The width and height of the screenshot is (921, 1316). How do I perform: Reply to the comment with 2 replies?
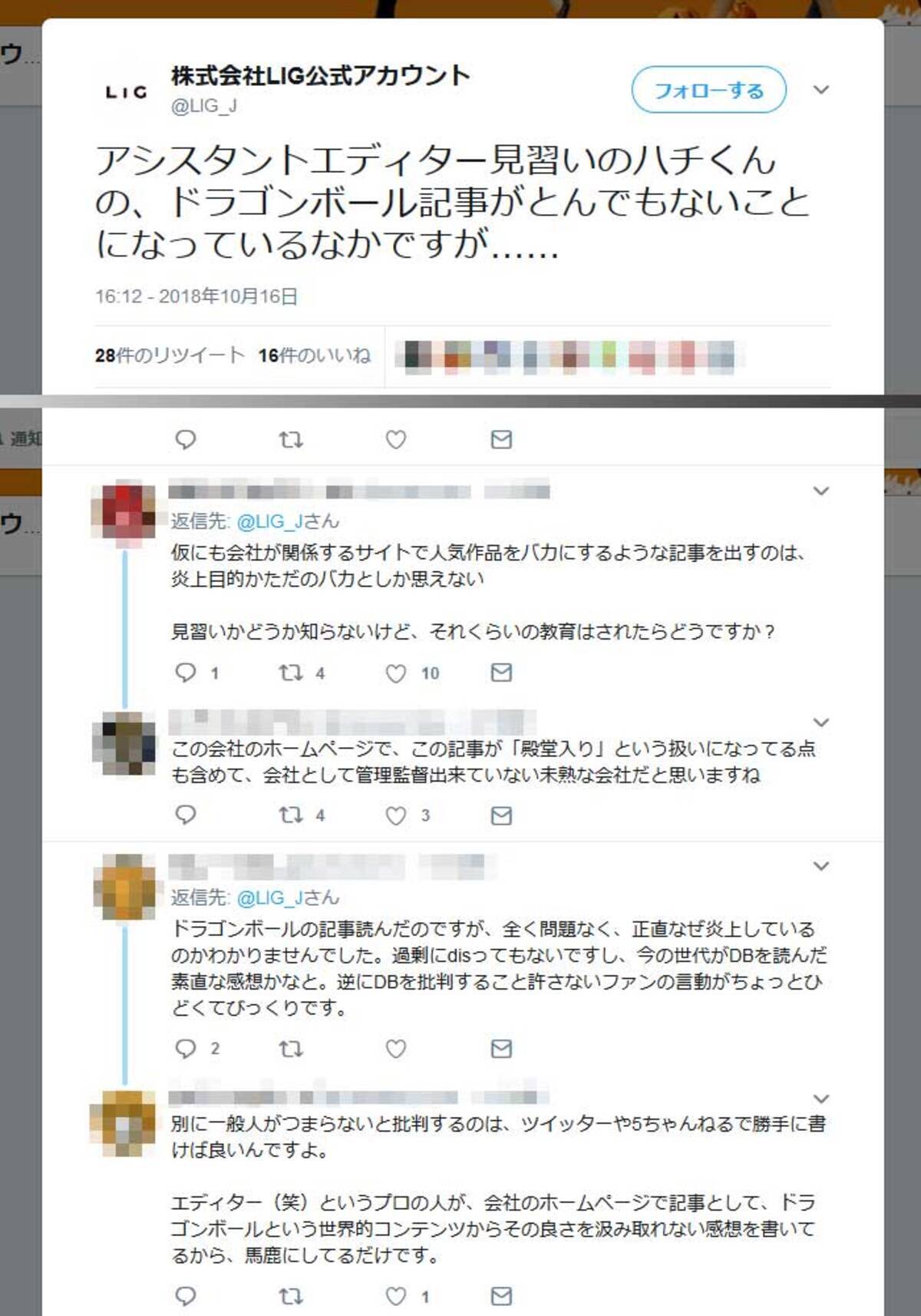(x=186, y=1048)
